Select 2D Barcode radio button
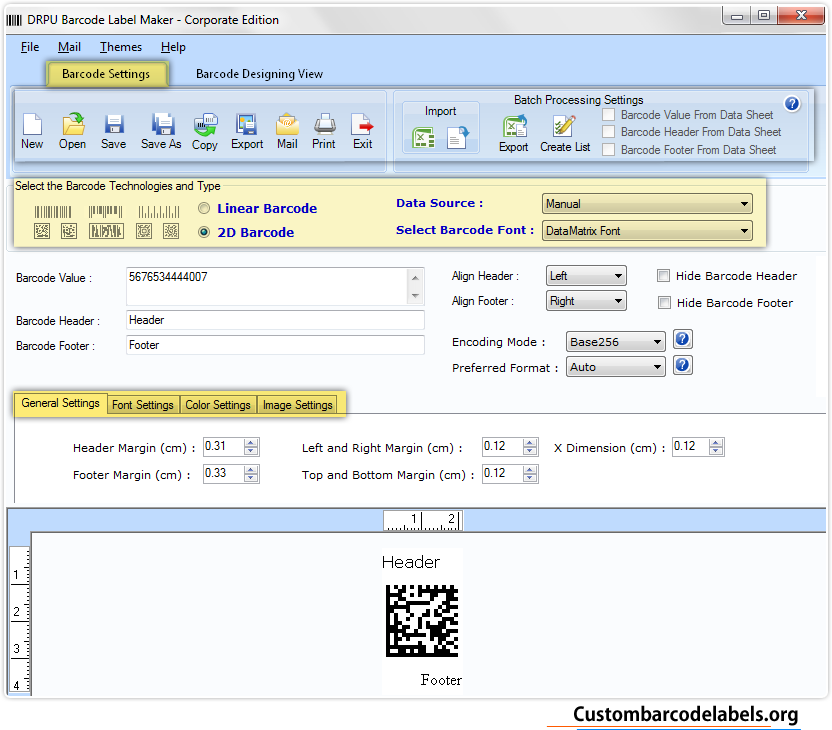Image resolution: width=832 pixels, height=730 pixels. click(x=204, y=232)
